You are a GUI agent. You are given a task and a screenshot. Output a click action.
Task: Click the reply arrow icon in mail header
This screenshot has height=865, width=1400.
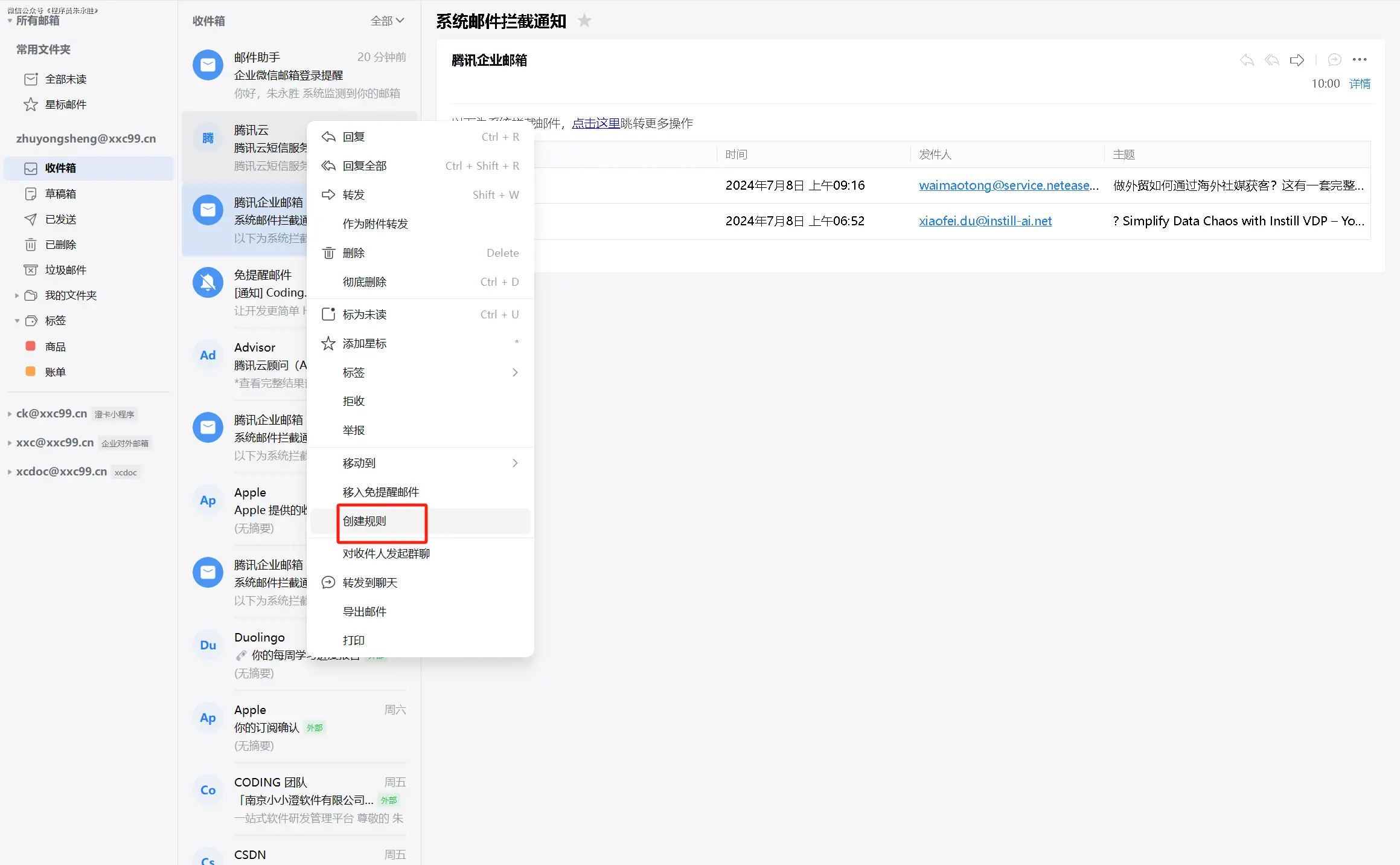coord(1247,60)
